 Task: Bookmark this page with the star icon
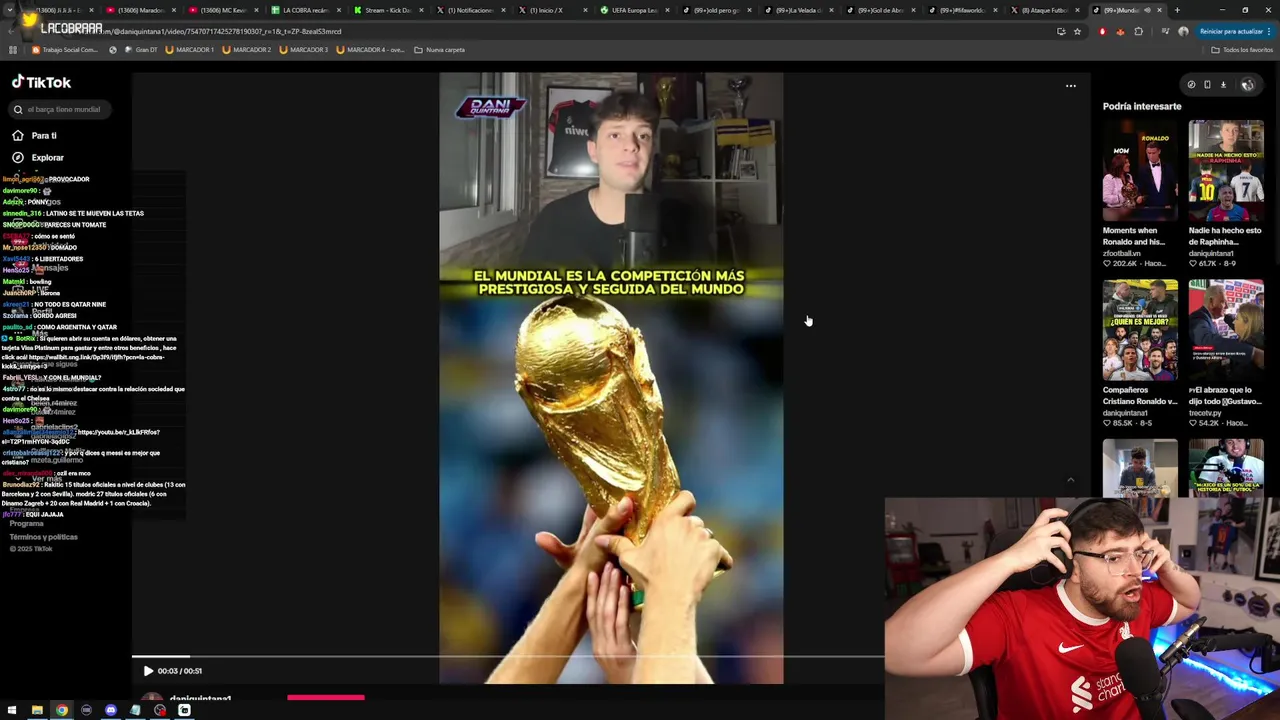click(x=1077, y=31)
